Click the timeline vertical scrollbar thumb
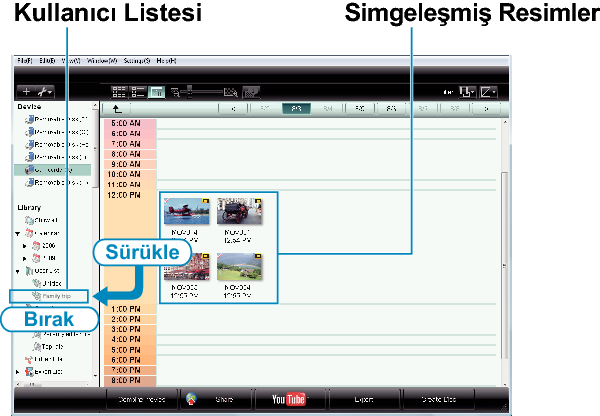 [505, 265]
